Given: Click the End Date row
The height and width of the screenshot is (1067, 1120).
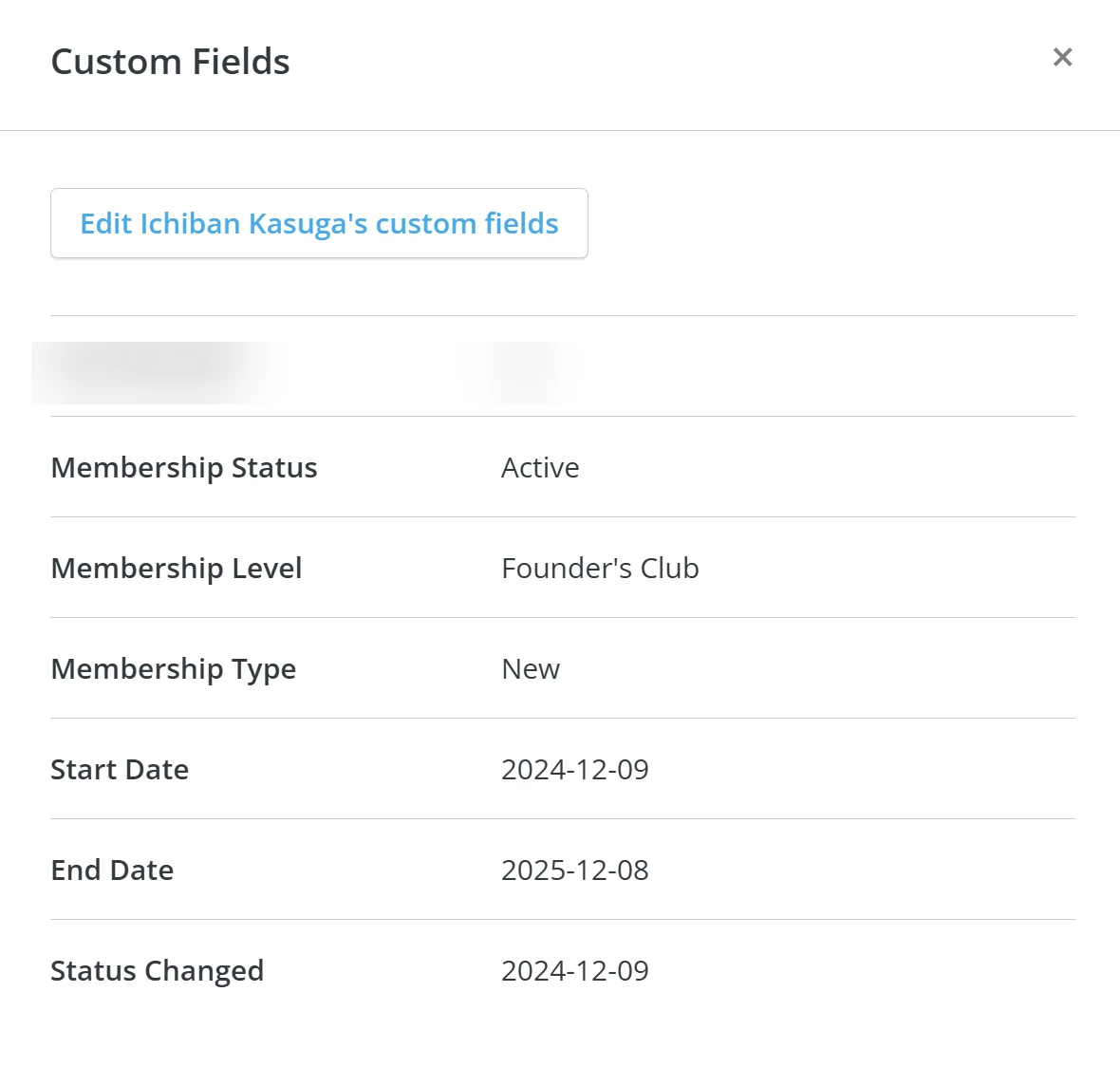Looking at the screenshot, I should tap(560, 870).
